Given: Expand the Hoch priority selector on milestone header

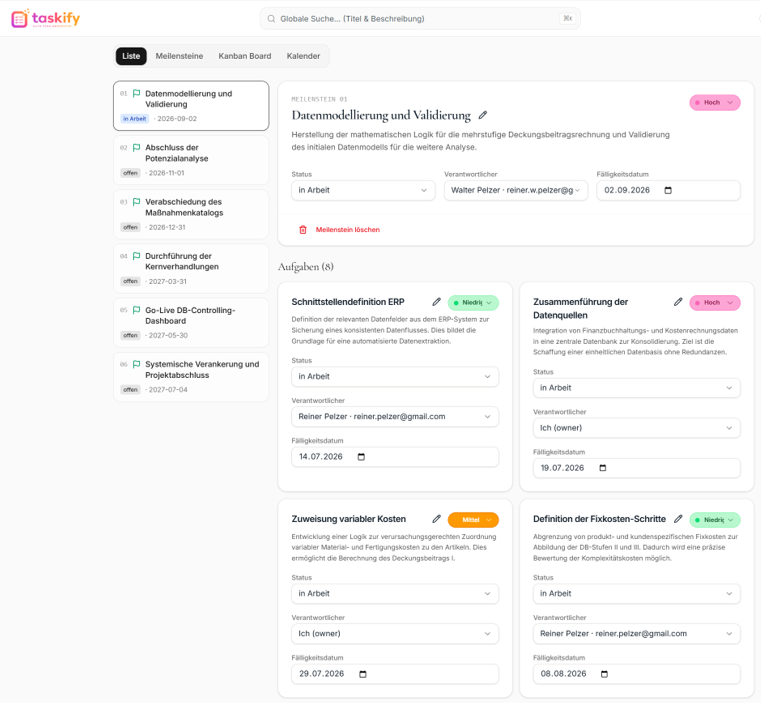Looking at the screenshot, I should coord(714,102).
